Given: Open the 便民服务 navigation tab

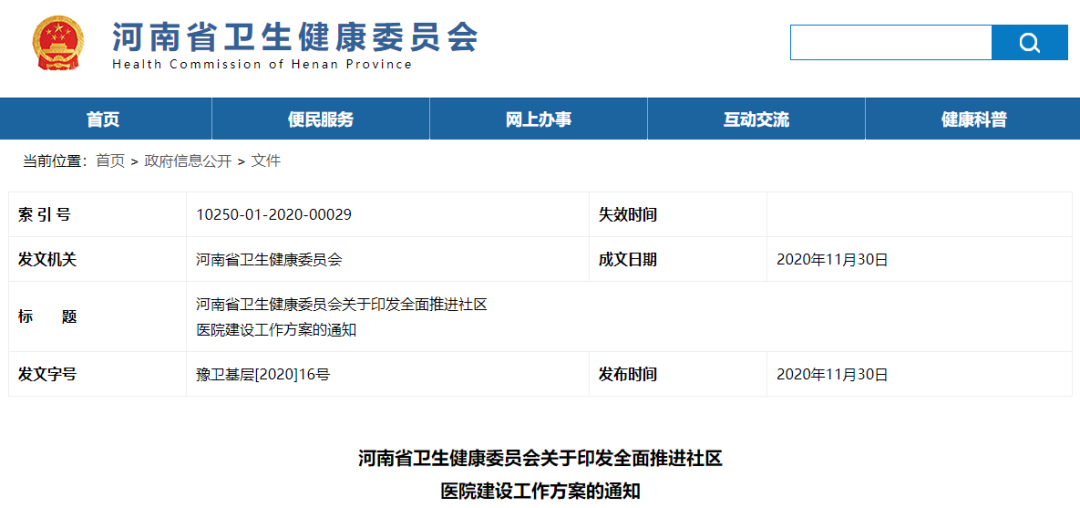Looking at the screenshot, I should tap(320, 119).
